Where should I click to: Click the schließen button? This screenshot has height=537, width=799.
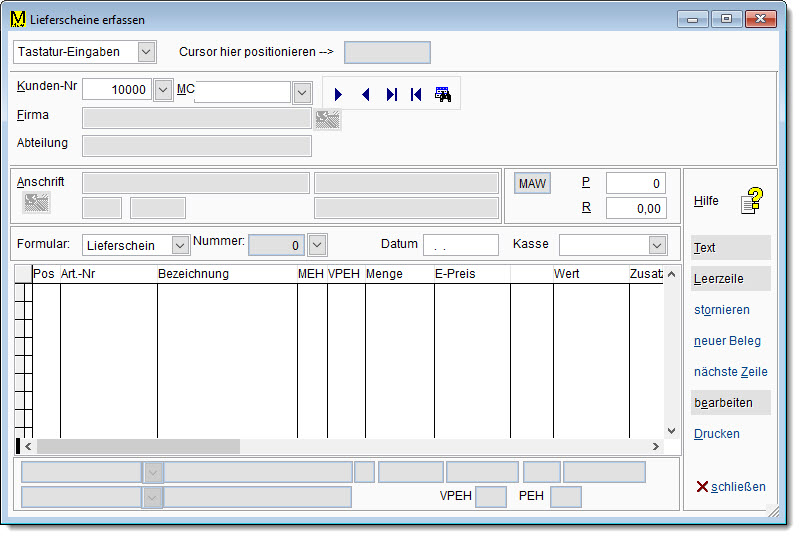731,487
